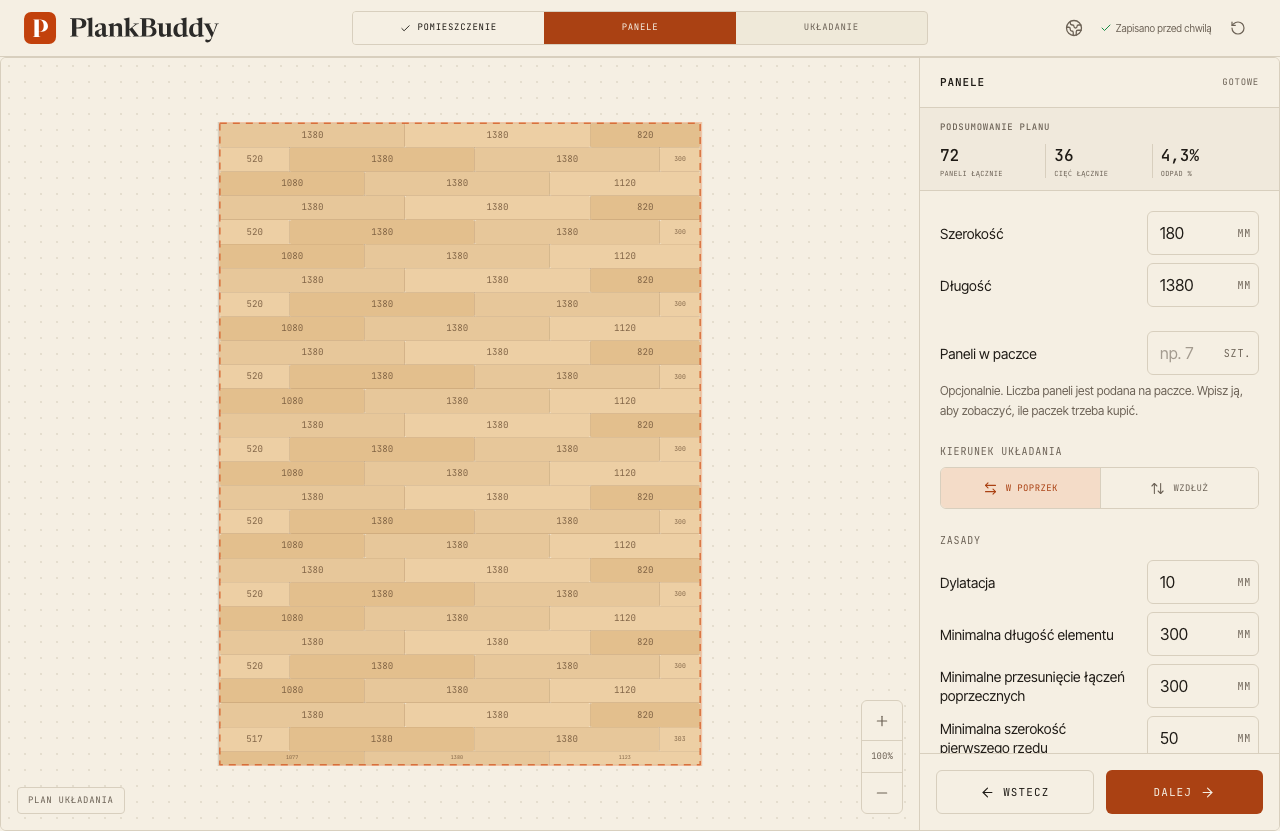Click the 36 cięć łącznie value
Viewport: 1280px width, 831px height.
point(1064,155)
